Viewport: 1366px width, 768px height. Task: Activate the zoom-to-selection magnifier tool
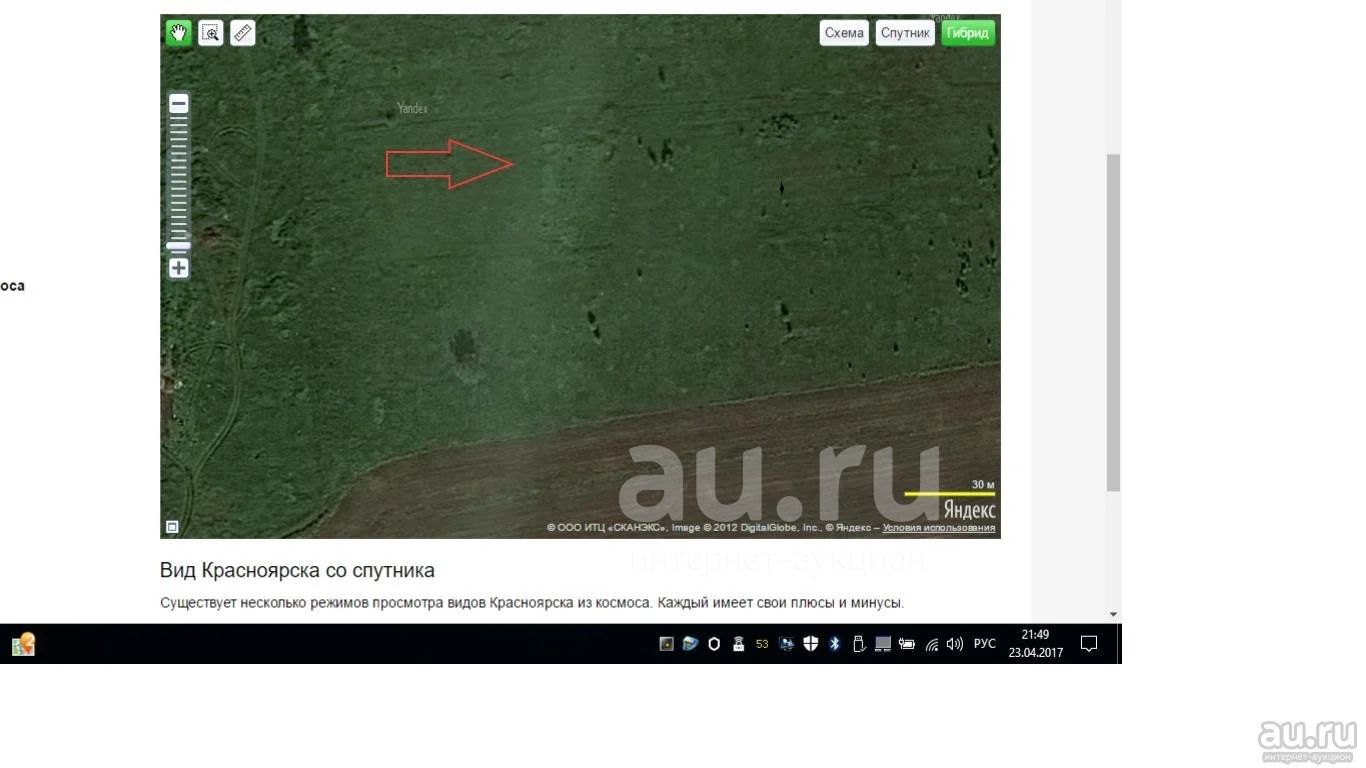point(210,33)
